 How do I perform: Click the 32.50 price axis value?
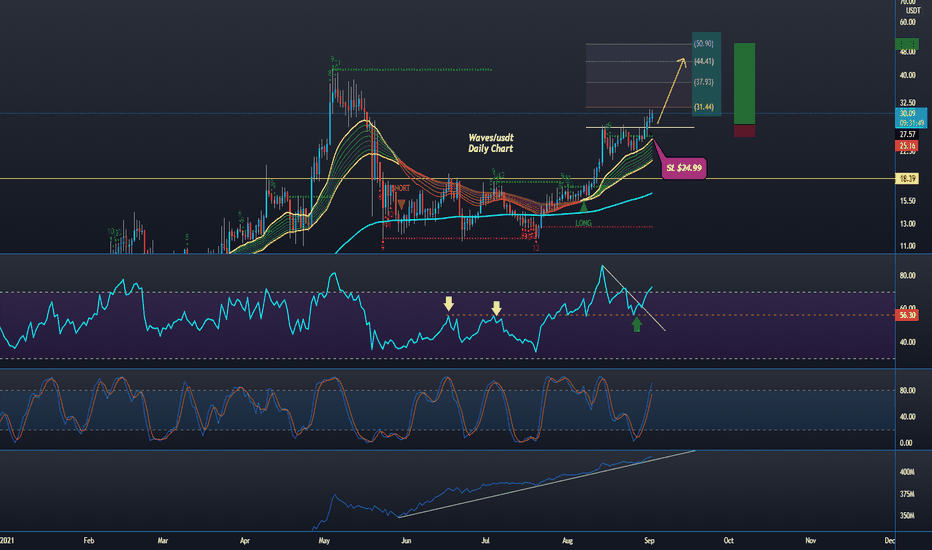(908, 103)
